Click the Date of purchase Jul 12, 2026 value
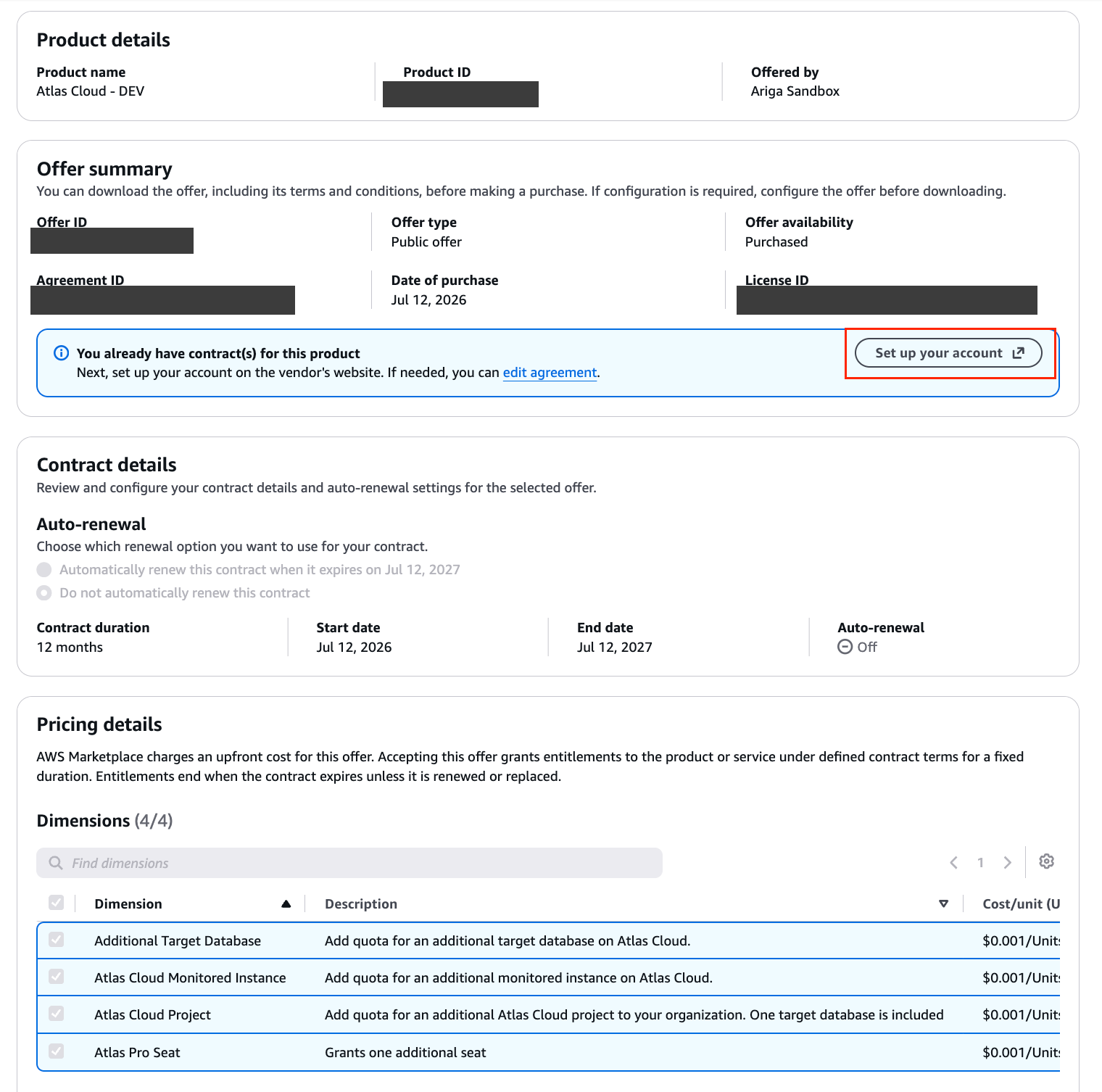1102x1092 pixels. click(x=428, y=299)
